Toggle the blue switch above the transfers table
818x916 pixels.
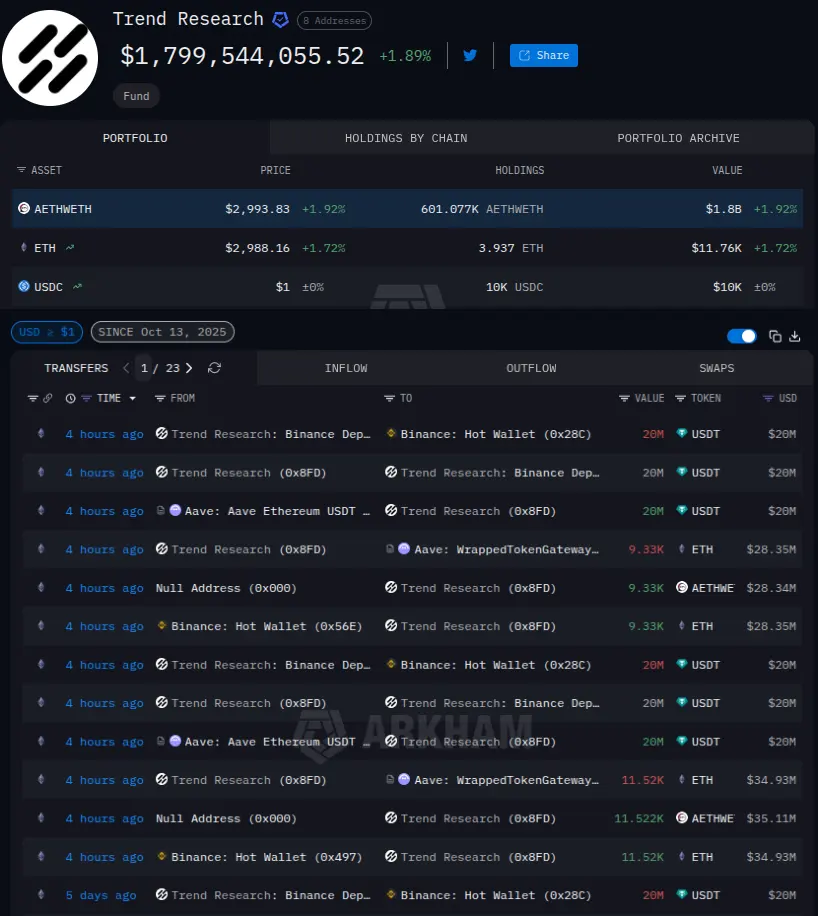coord(741,336)
